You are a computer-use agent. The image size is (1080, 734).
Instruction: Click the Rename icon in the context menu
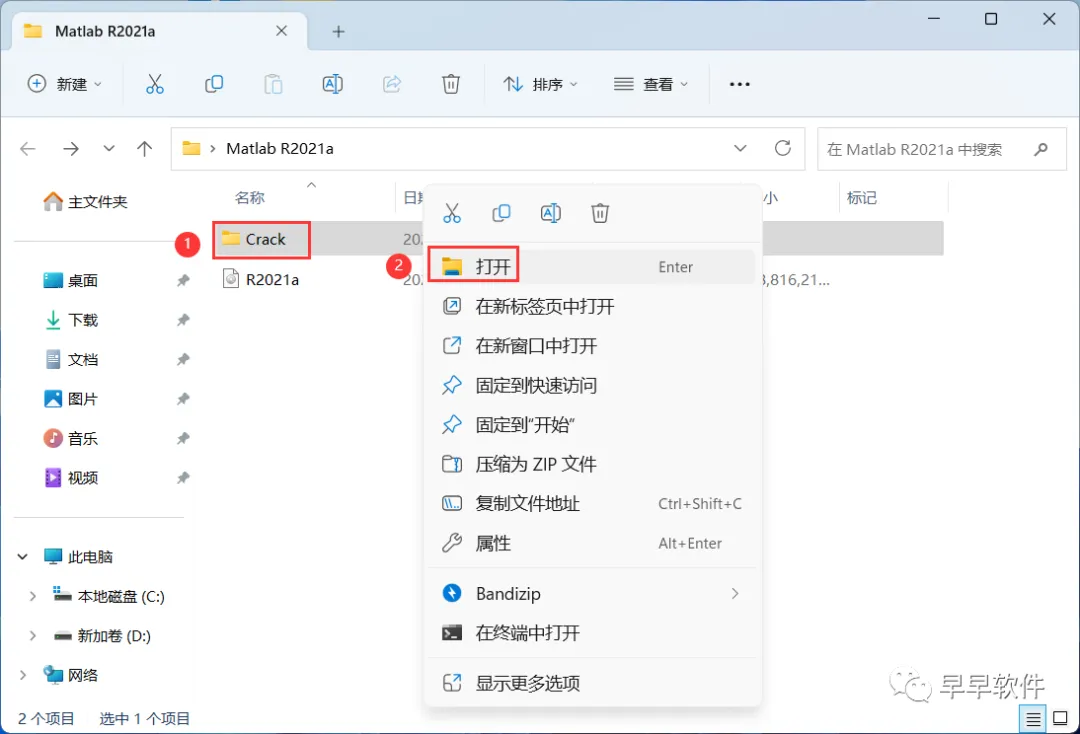click(x=551, y=213)
